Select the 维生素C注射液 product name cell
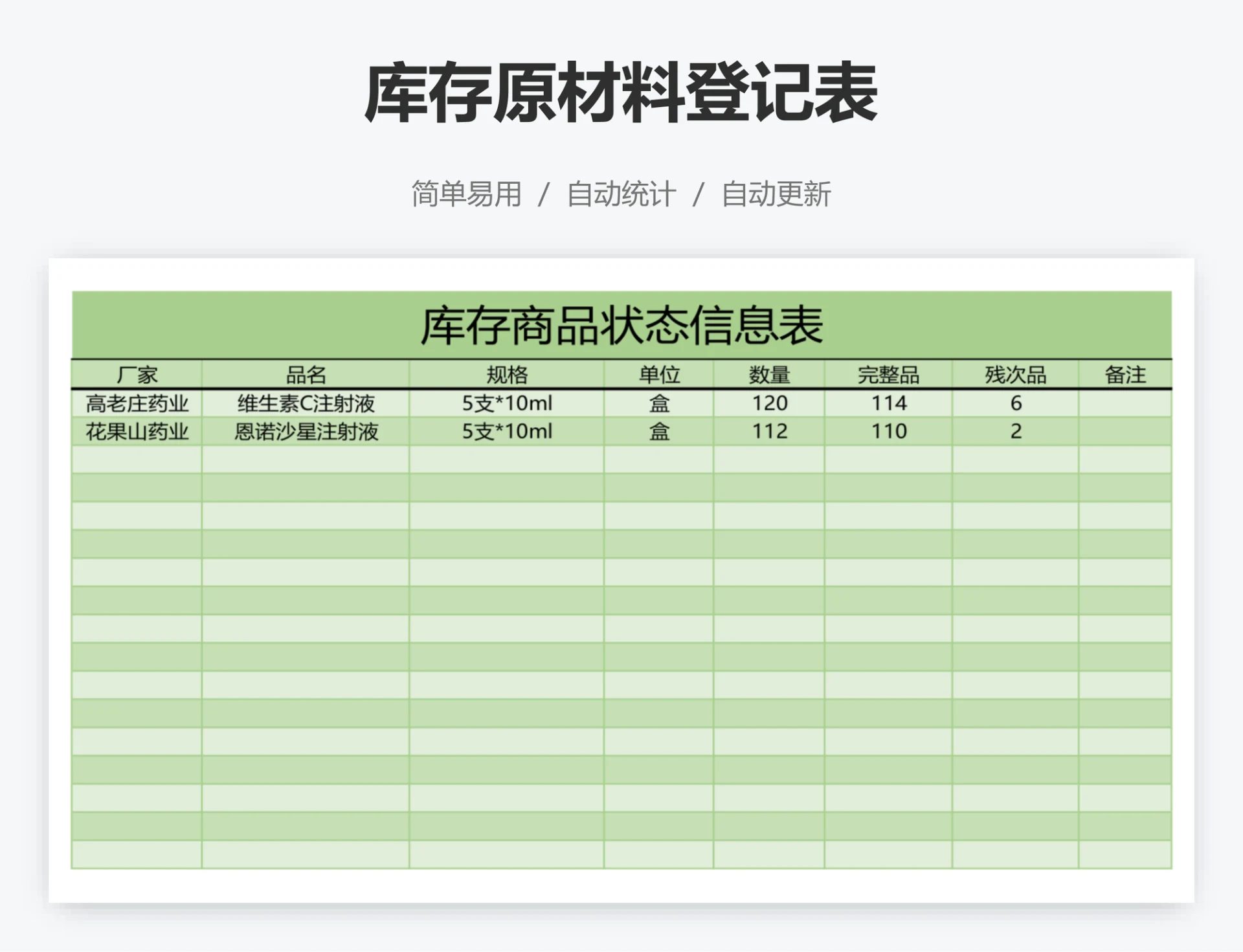Image resolution: width=1243 pixels, height=952 pixels. [x=305, y=403]
